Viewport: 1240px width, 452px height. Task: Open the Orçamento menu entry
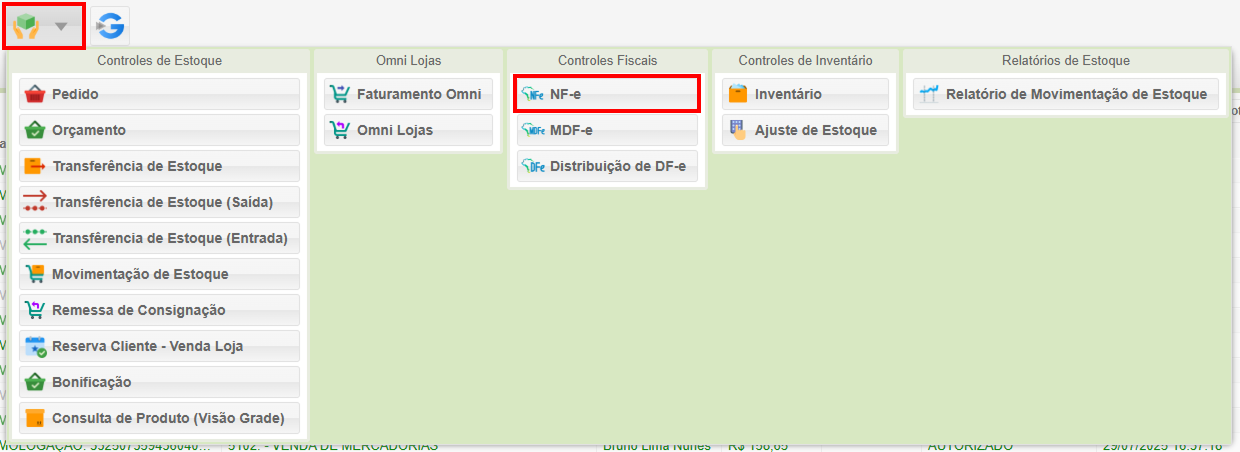click(159, 130)
